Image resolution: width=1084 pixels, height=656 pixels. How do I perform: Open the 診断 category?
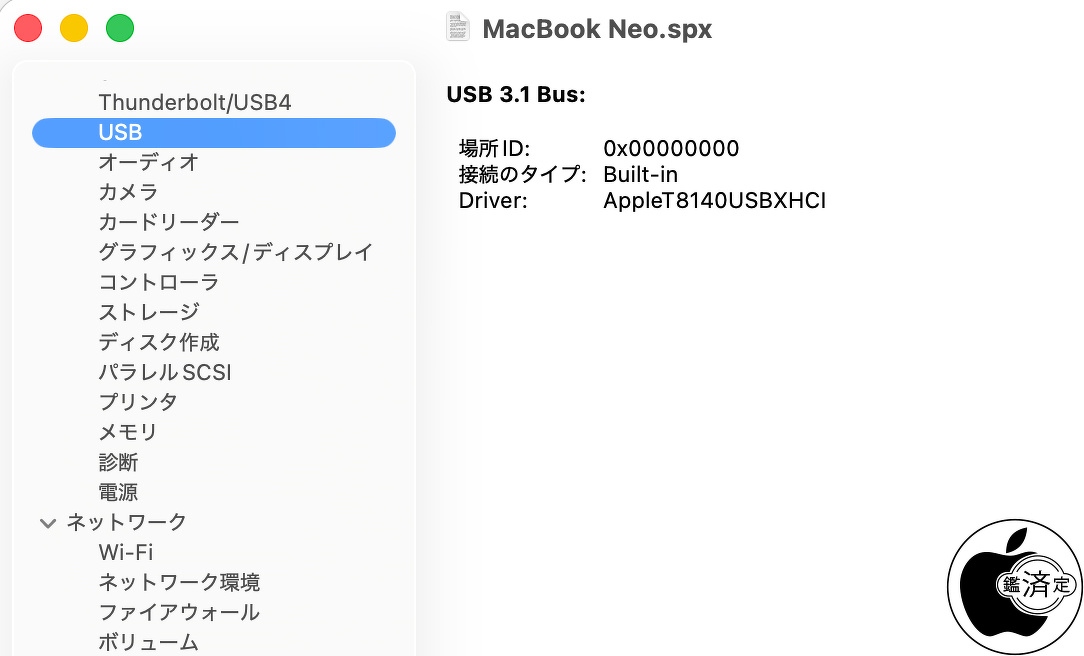pos(118,462)
